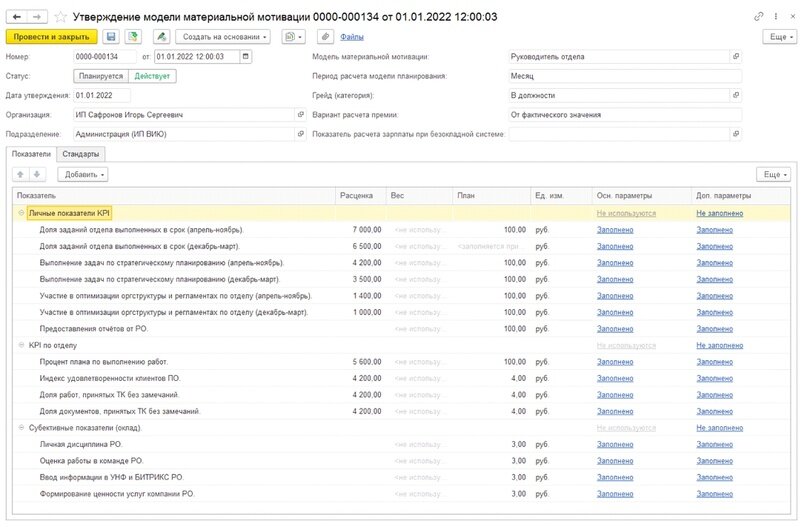Open the Подразделение field's linked record icon
The height and width of the screenshot is (527, 807).
click(301, 134)
